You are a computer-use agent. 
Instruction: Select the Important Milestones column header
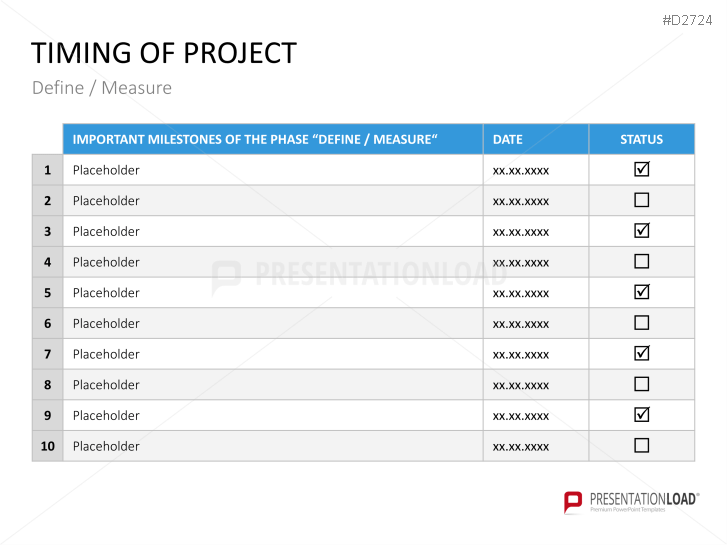pos(255,139)
